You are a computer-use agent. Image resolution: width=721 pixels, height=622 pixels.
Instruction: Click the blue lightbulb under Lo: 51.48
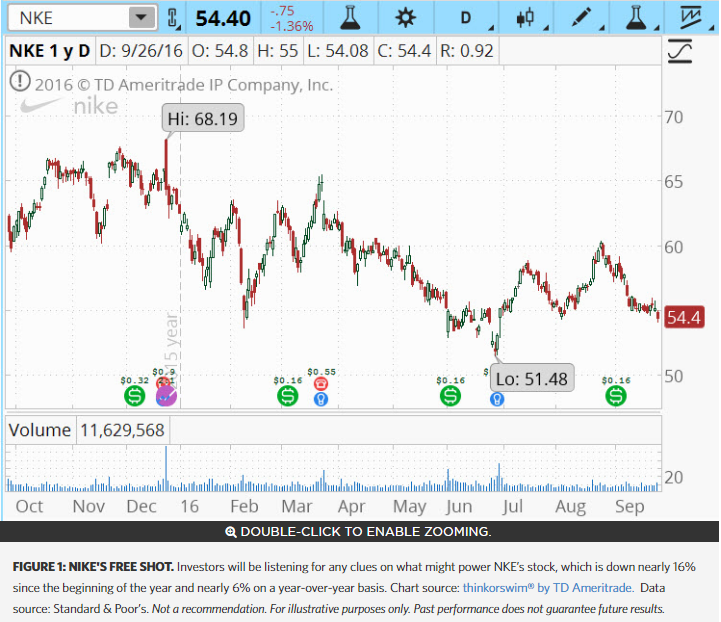click(497, 399)
